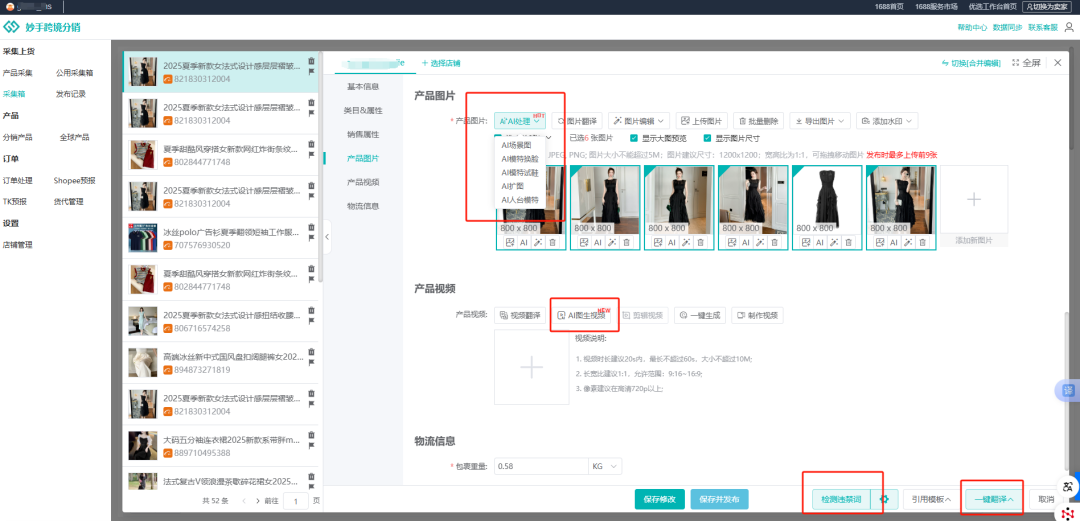
Task: Go to the 基本信息 section tab
Action: [x=363, y=87]
